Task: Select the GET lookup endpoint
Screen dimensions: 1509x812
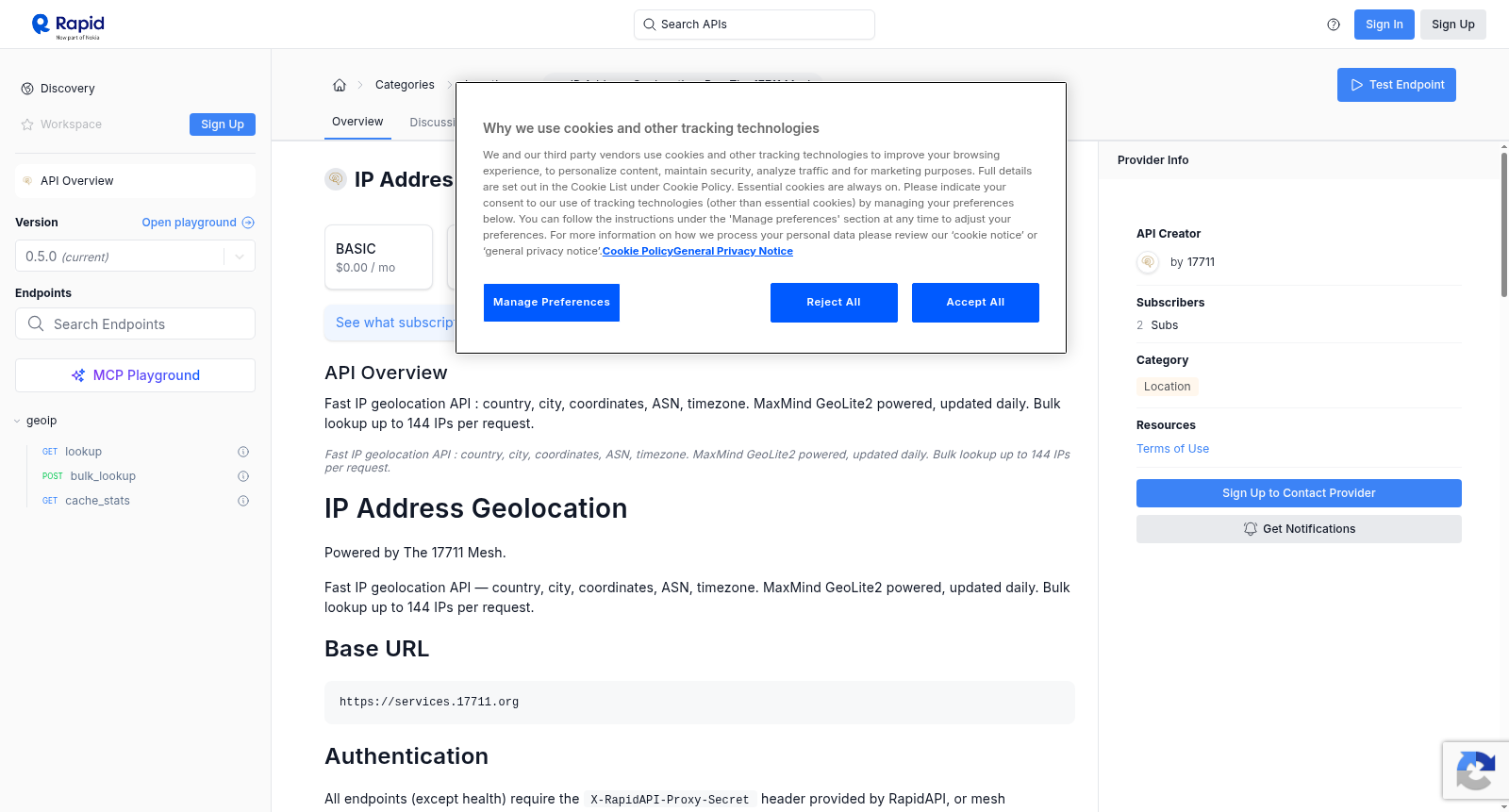Action: point(83,452)
